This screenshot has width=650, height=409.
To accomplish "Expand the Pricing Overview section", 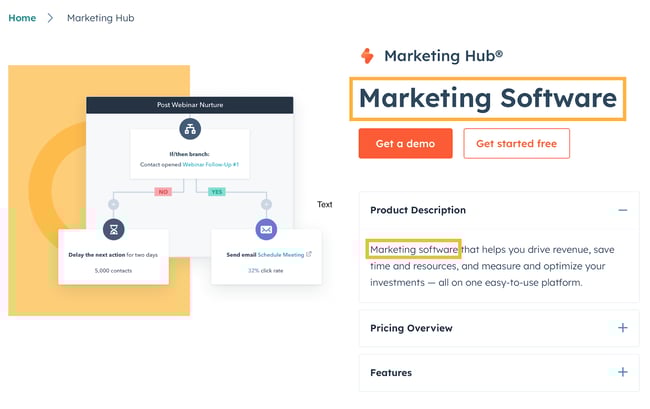I will click(622, 328).
